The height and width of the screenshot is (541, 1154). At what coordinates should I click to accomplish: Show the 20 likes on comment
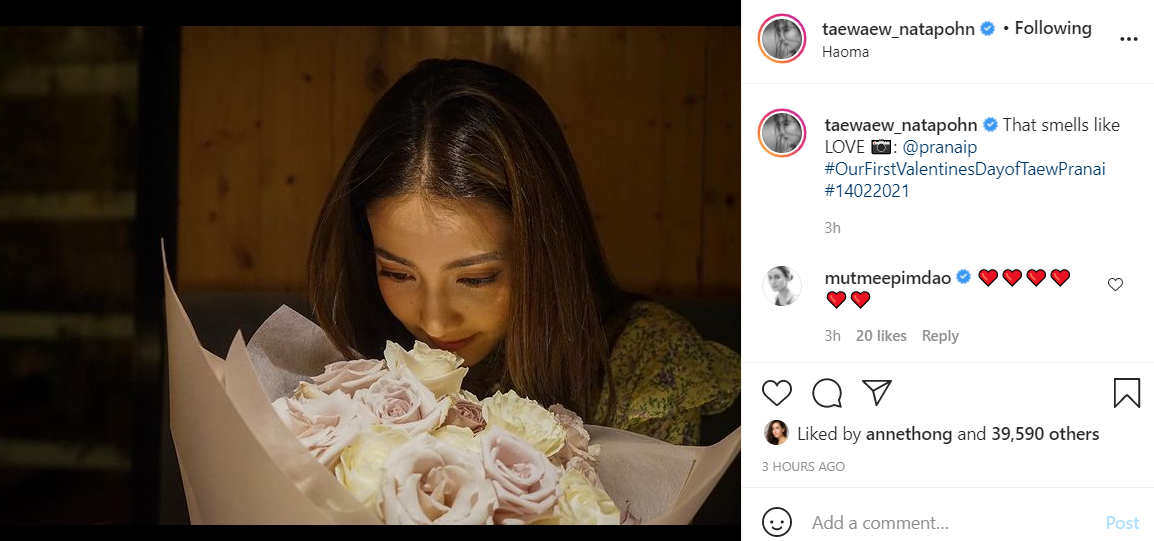coord(881,336)
